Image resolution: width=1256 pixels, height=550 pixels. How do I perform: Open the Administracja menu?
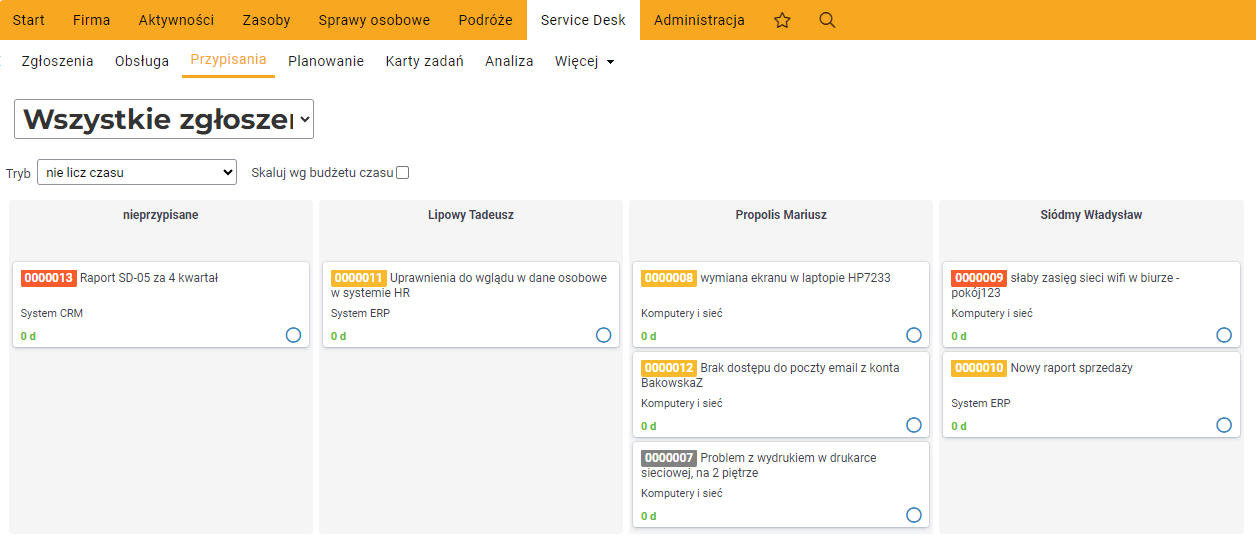[699, 20]
